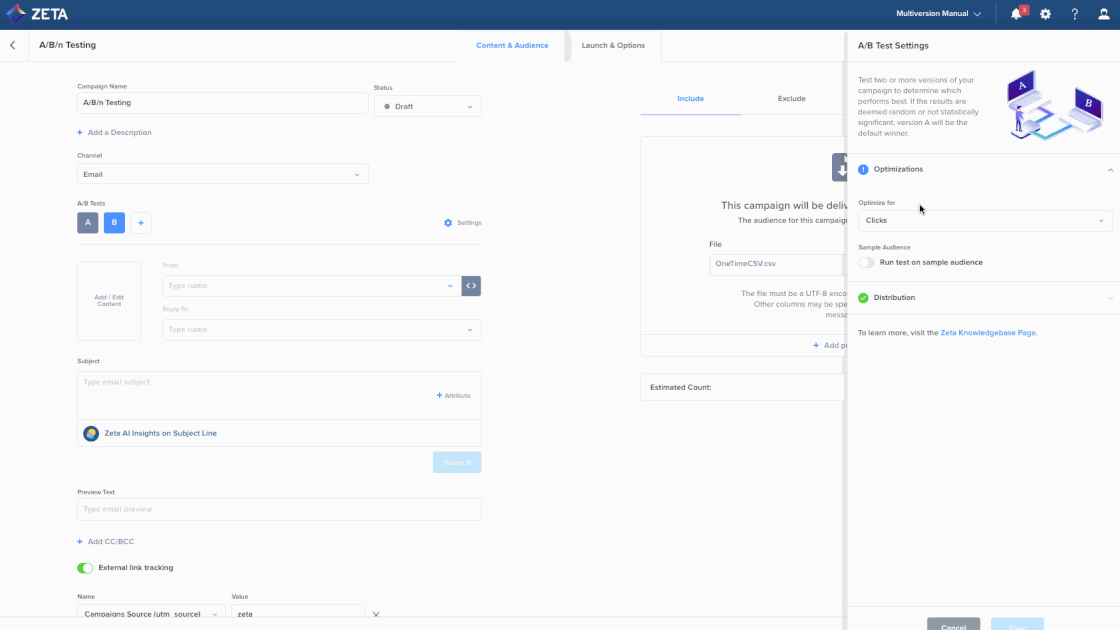Enable Run test on sample audience
Screen dimensions: 1120x630
coord(866,262)
